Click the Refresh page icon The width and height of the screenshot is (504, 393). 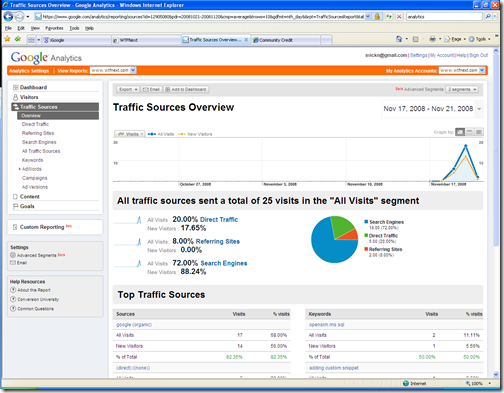tap(389, 16)
